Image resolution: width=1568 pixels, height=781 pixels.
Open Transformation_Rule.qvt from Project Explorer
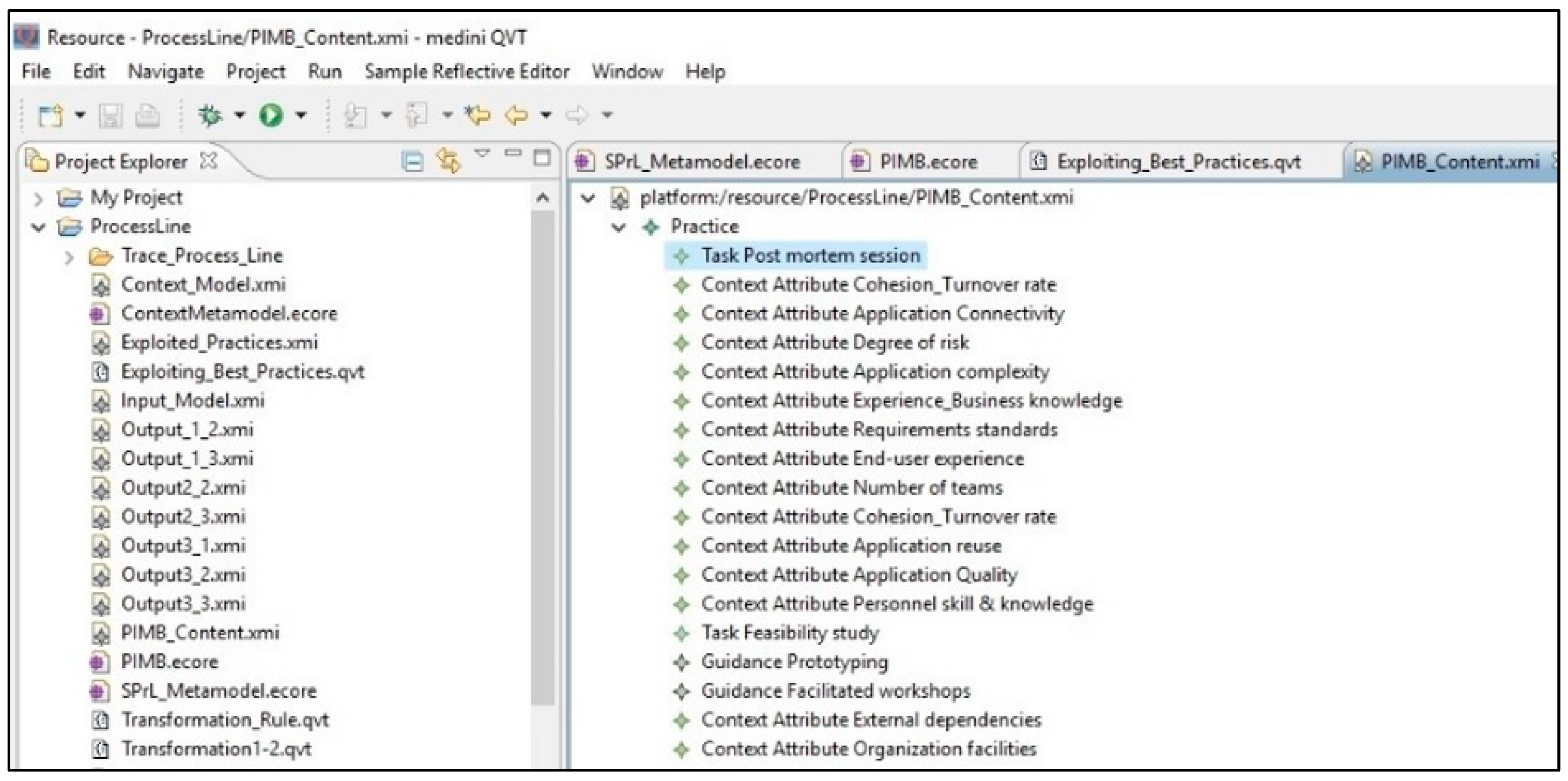(x=225, y=720)
